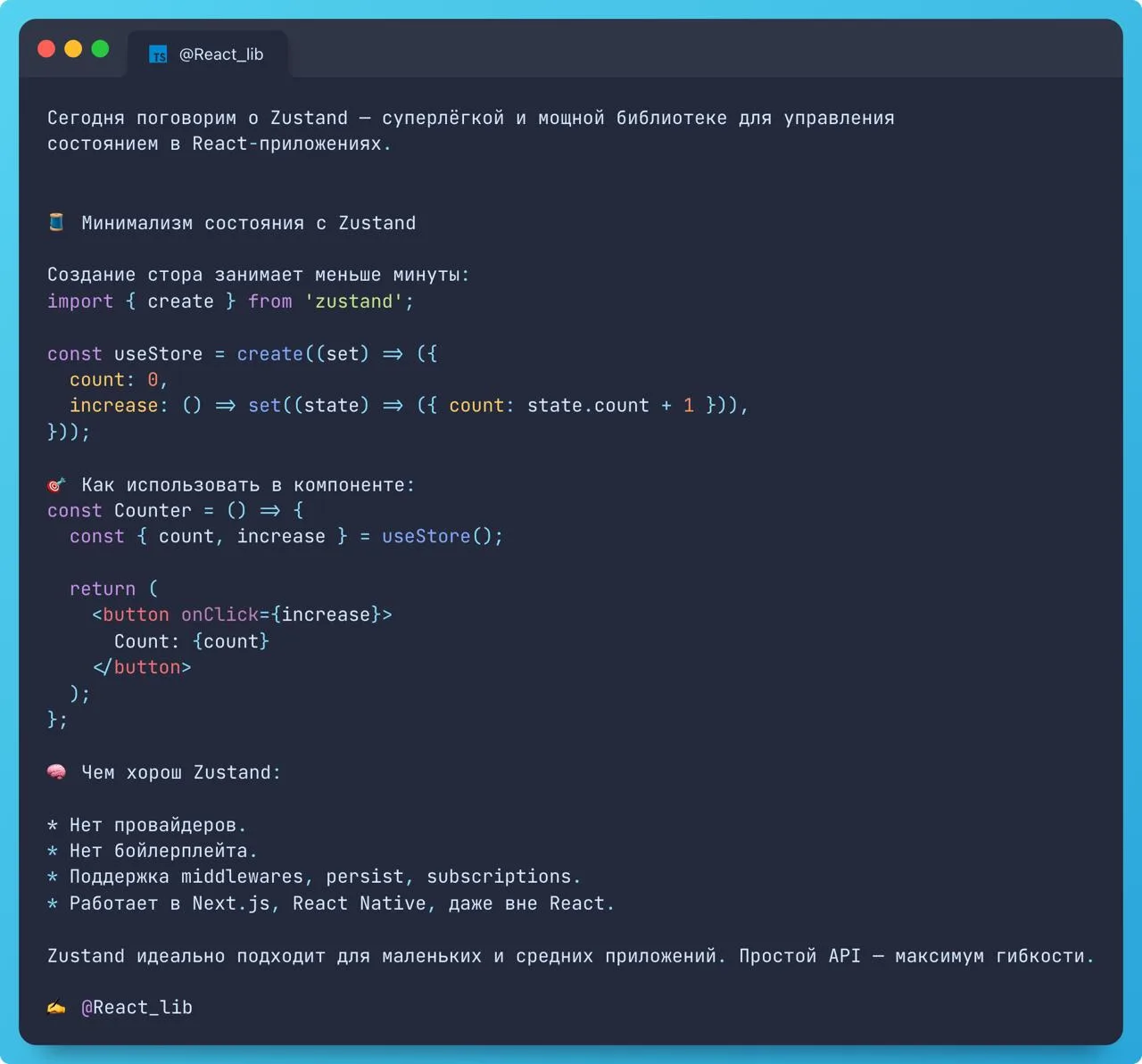Screen dimensions: 1142x1064
Task: Click the heading "Минимализм состояния с Zustand"
Action: click(249, 223)
